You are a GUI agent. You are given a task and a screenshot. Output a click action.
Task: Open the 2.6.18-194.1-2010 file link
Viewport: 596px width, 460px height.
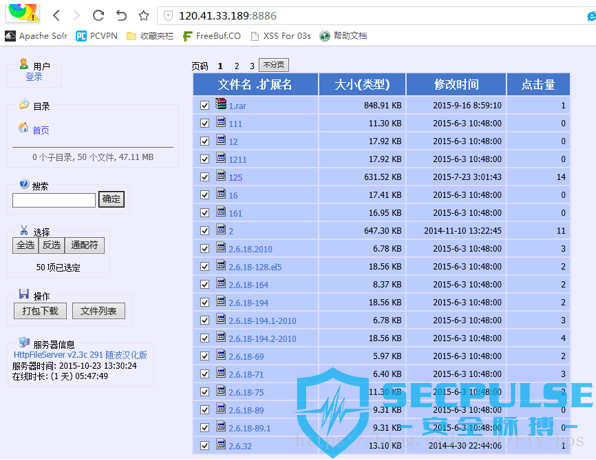(262, 321)
